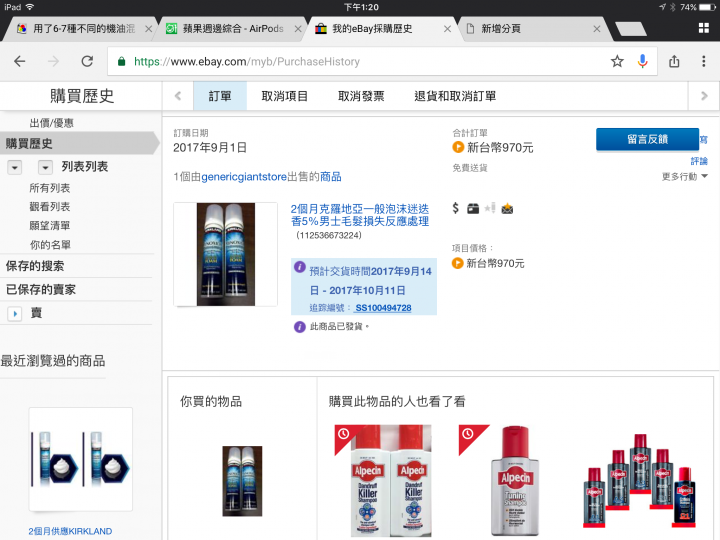
Task: Open Alpecin Dandruff Killer twin pack item
Action: point(383,481)
